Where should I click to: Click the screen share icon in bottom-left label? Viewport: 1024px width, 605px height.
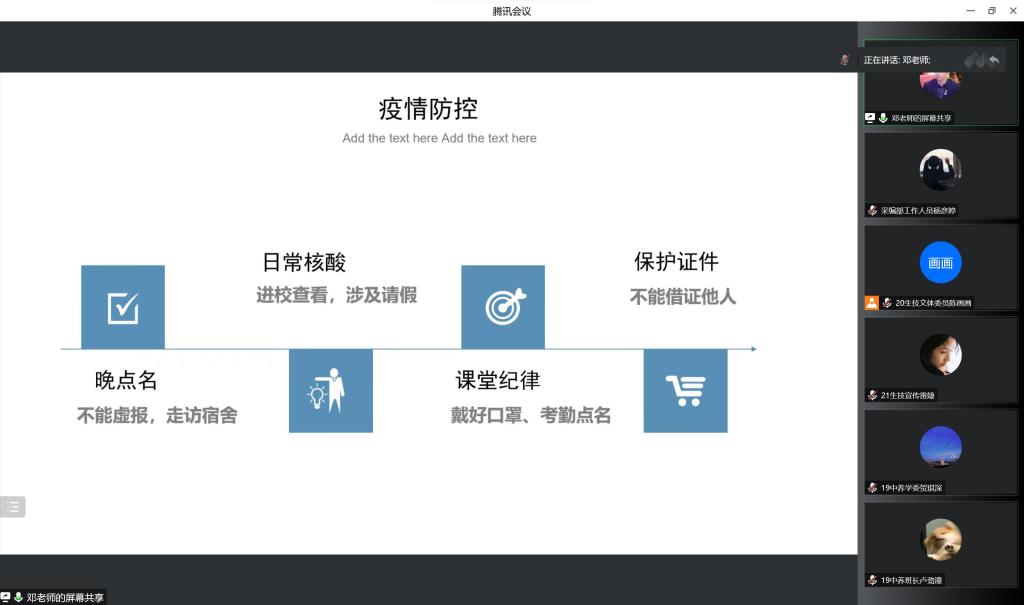(x=6, y=597)
